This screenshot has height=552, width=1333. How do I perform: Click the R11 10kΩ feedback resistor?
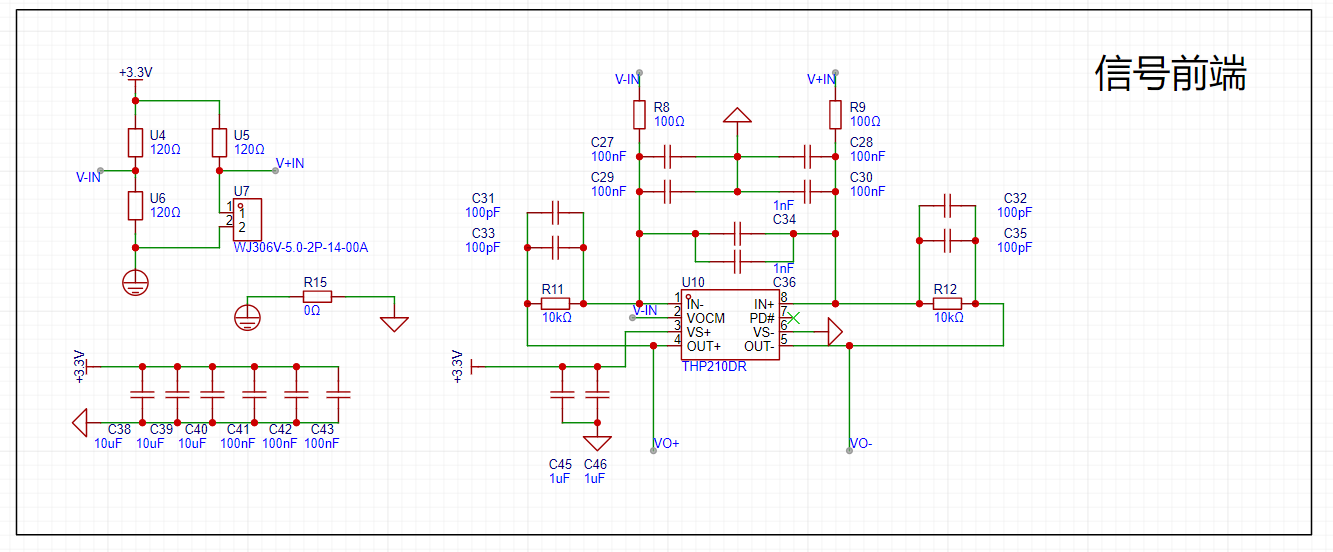tap(555, 303)
